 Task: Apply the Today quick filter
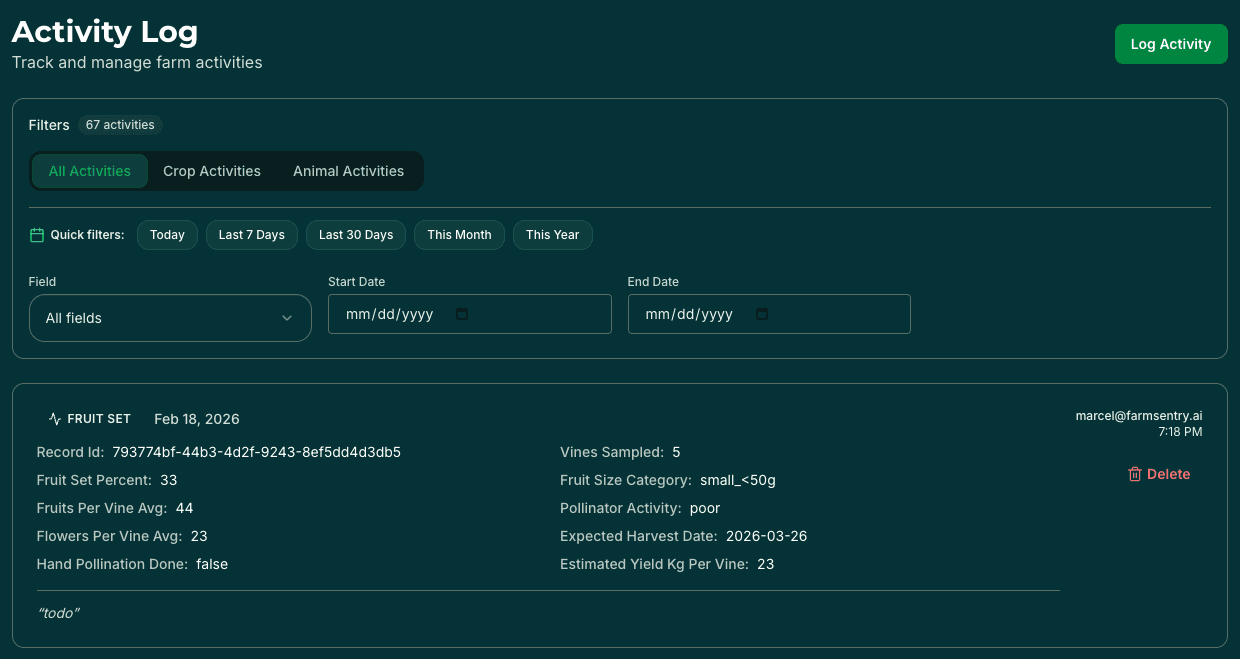tap(167, 234)
